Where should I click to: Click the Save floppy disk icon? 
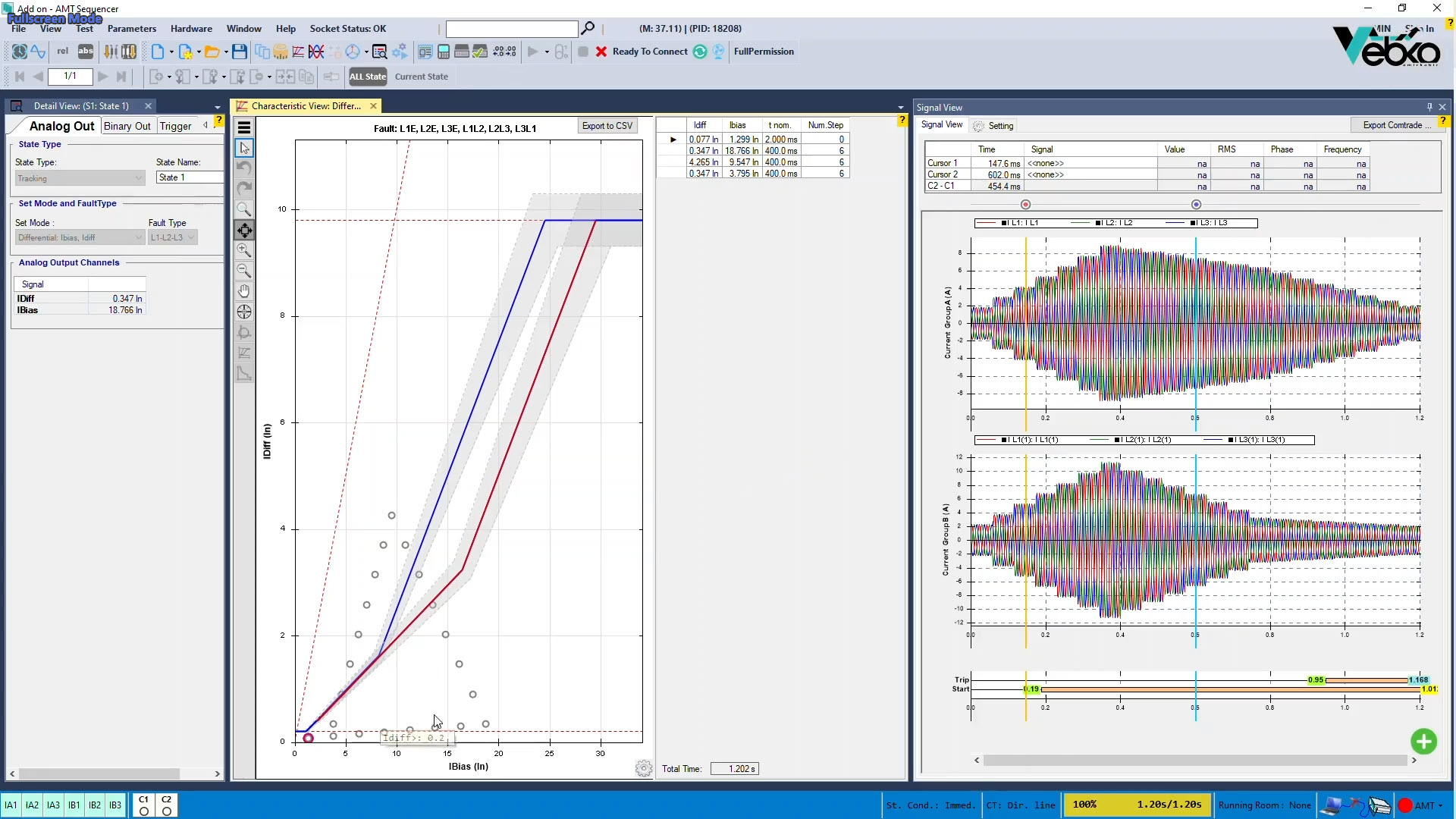click(240, 52)
